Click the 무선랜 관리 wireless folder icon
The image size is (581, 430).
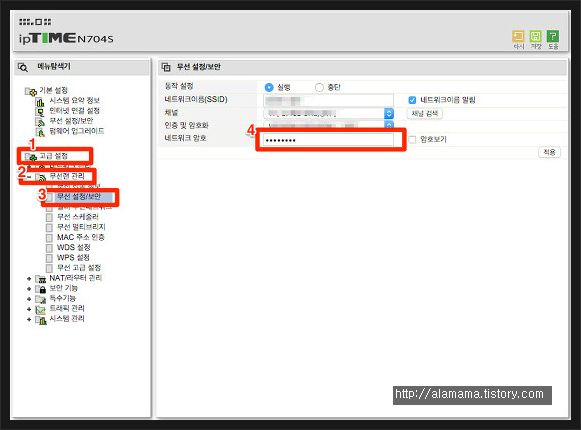(41, 177)
